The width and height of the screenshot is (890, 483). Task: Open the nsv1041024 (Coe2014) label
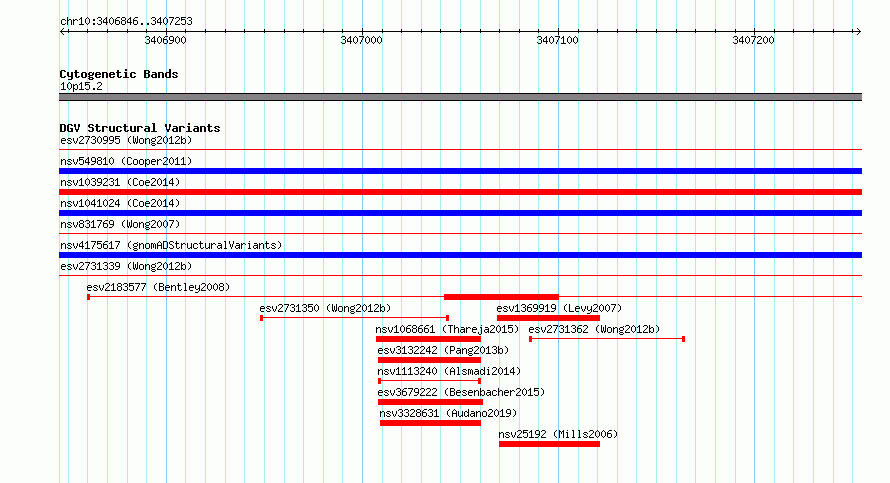coord(120,203)
